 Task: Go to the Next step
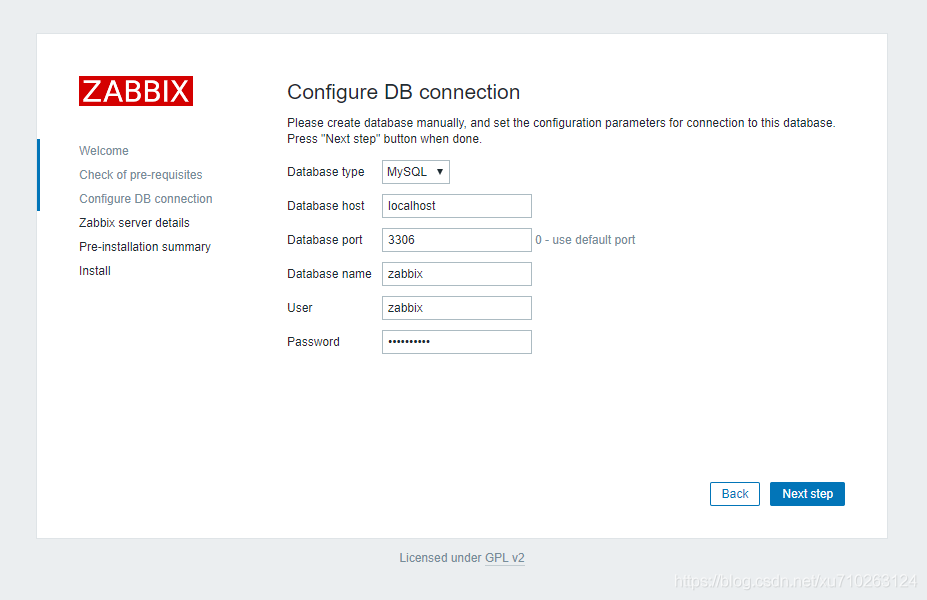(x=807, y=494)
